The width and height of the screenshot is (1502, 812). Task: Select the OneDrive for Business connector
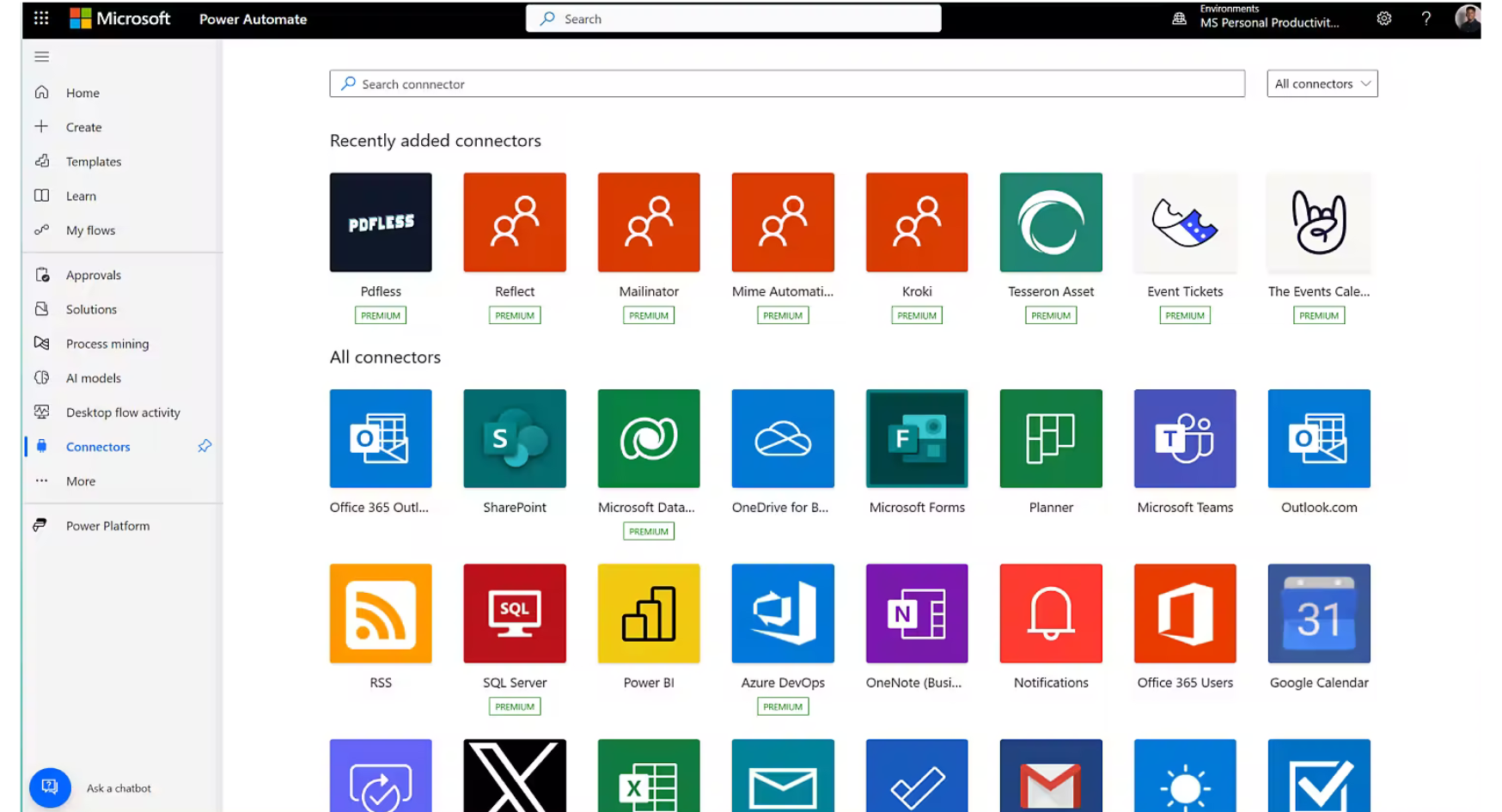coord(783,438)
